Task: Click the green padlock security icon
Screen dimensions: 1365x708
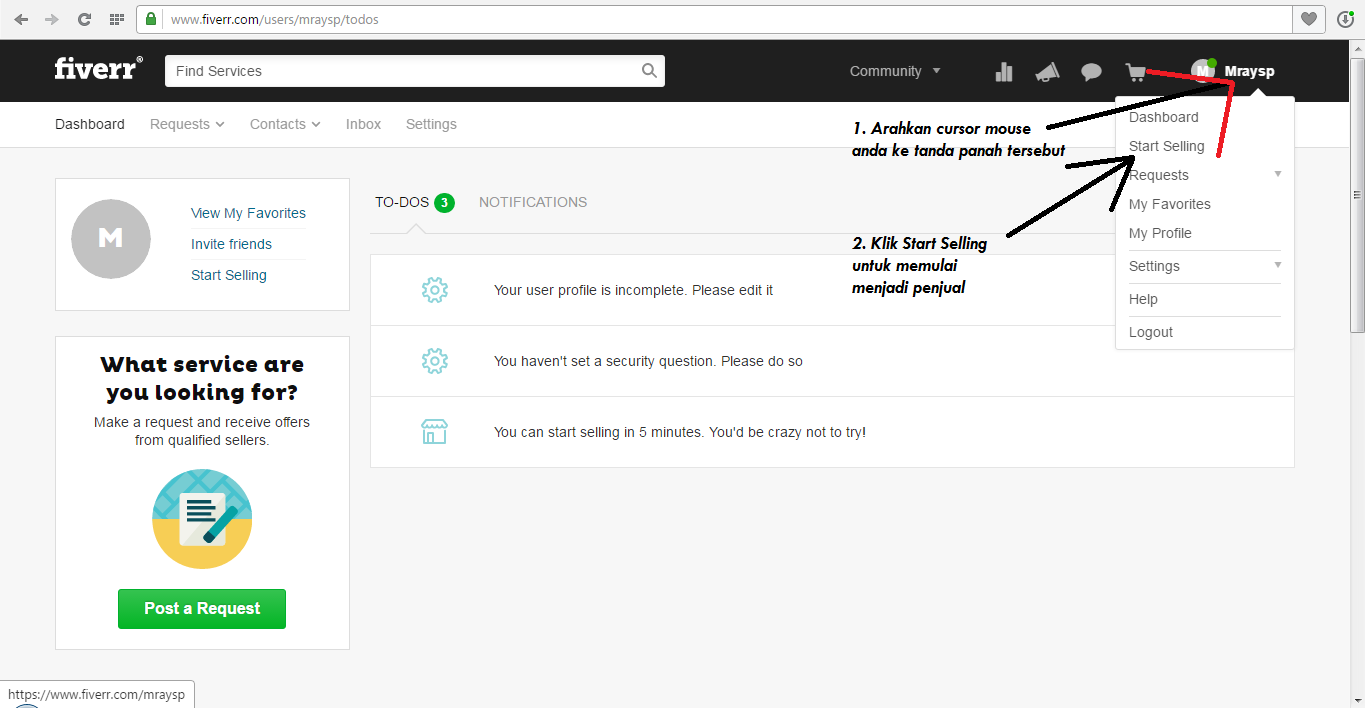Action: (151, 19)
